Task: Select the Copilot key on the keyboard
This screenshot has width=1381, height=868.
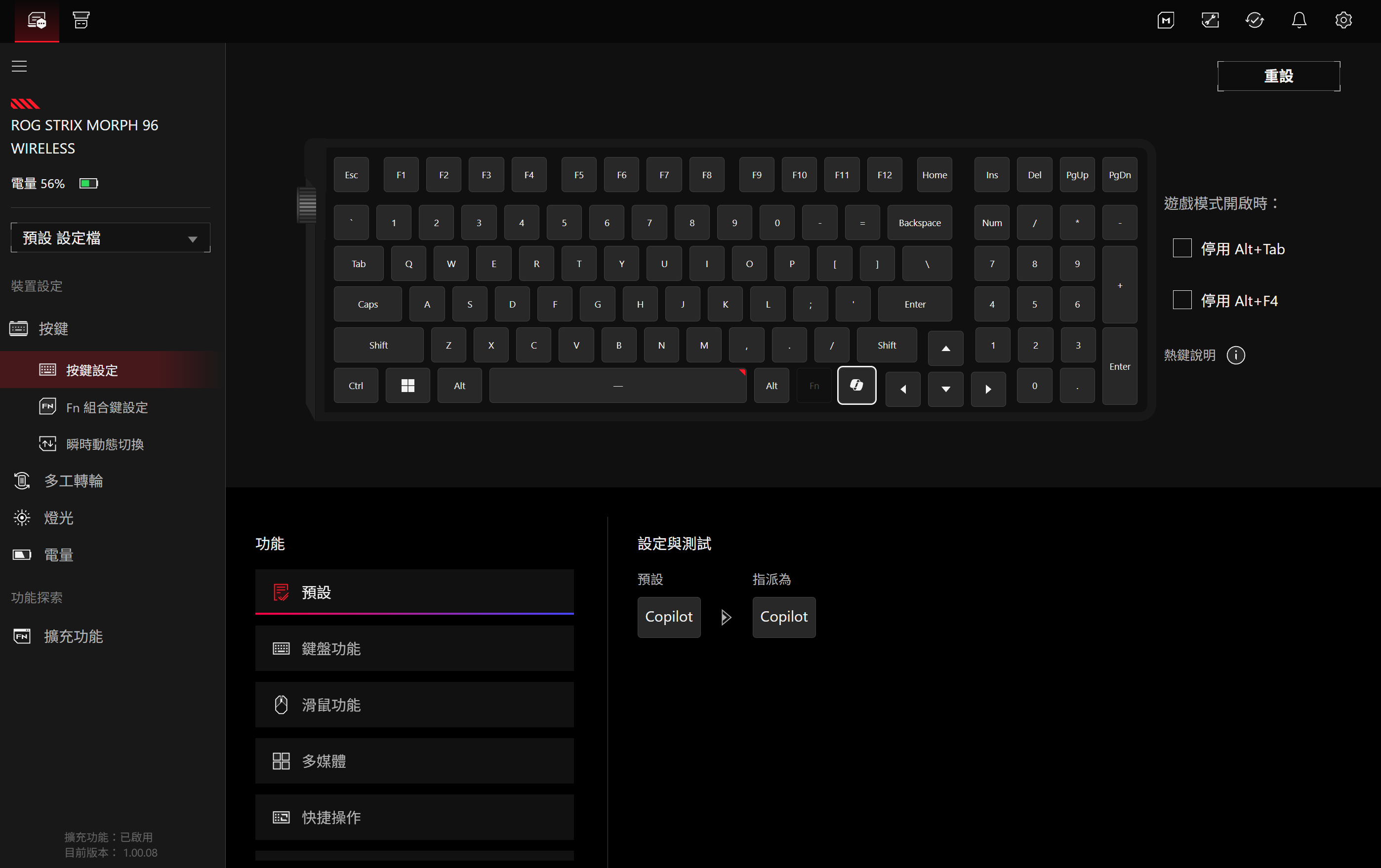Action: click(856, 385)
